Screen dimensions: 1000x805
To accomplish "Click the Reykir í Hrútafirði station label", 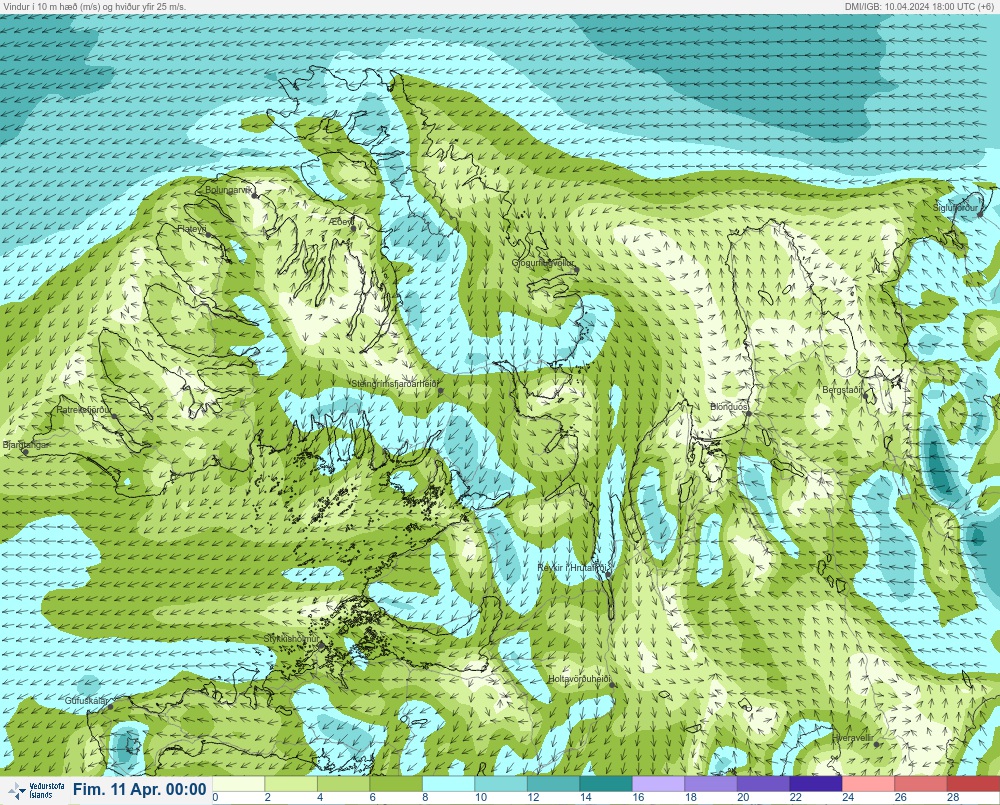I will tap(574, 568).
